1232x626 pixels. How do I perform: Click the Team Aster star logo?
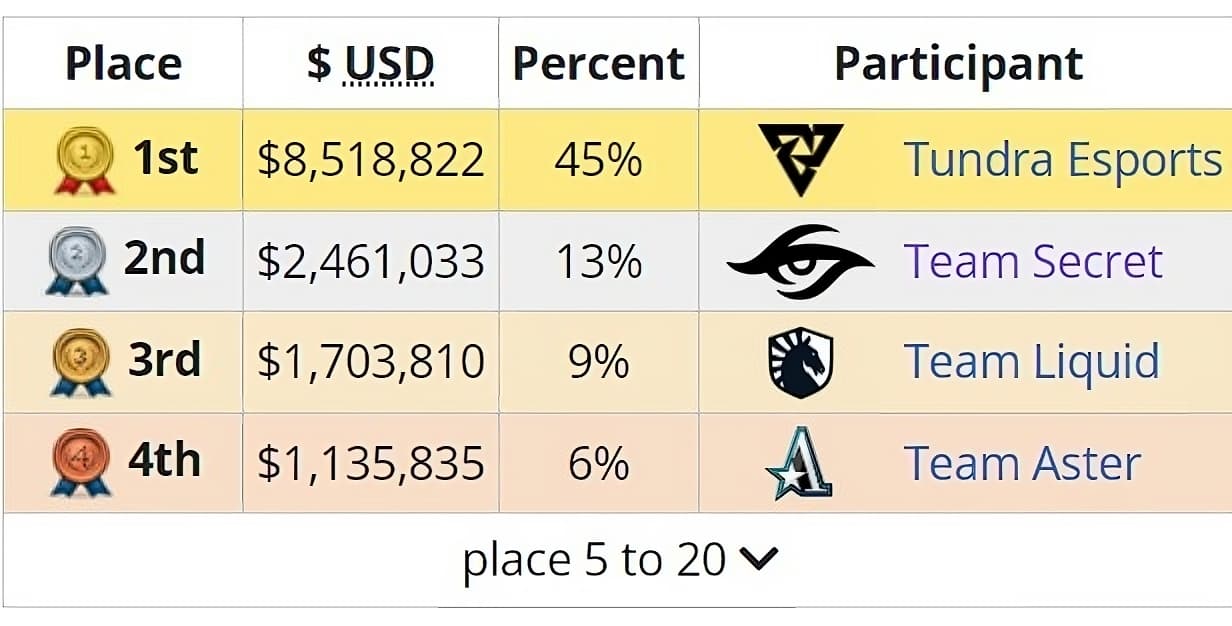pos(800,463)
